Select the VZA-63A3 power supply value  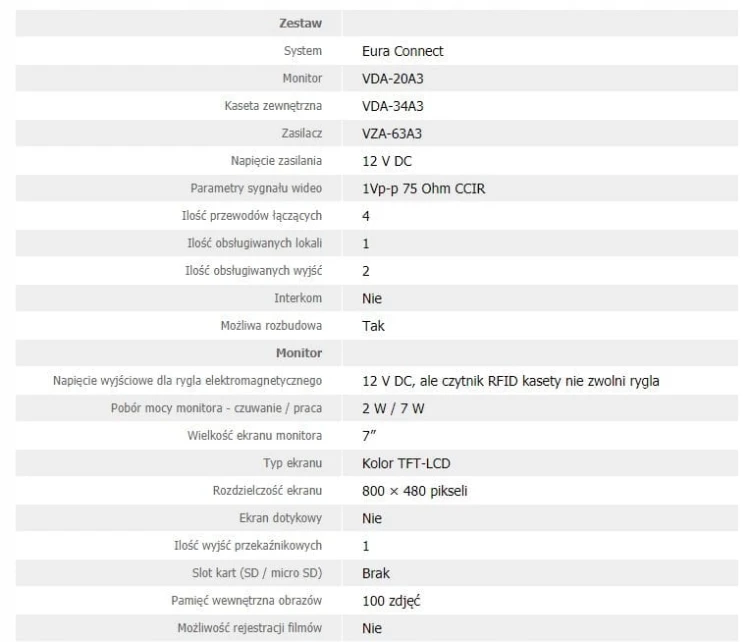392,133
